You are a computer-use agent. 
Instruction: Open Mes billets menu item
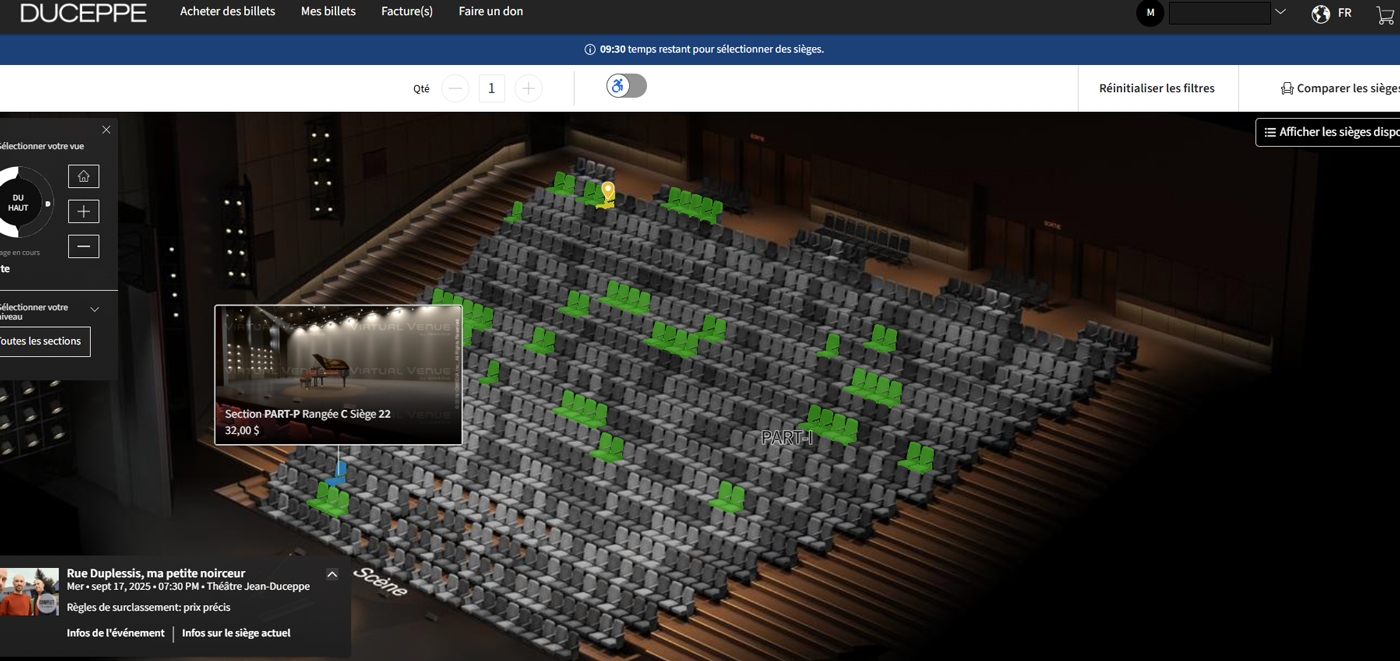(328, 12)
